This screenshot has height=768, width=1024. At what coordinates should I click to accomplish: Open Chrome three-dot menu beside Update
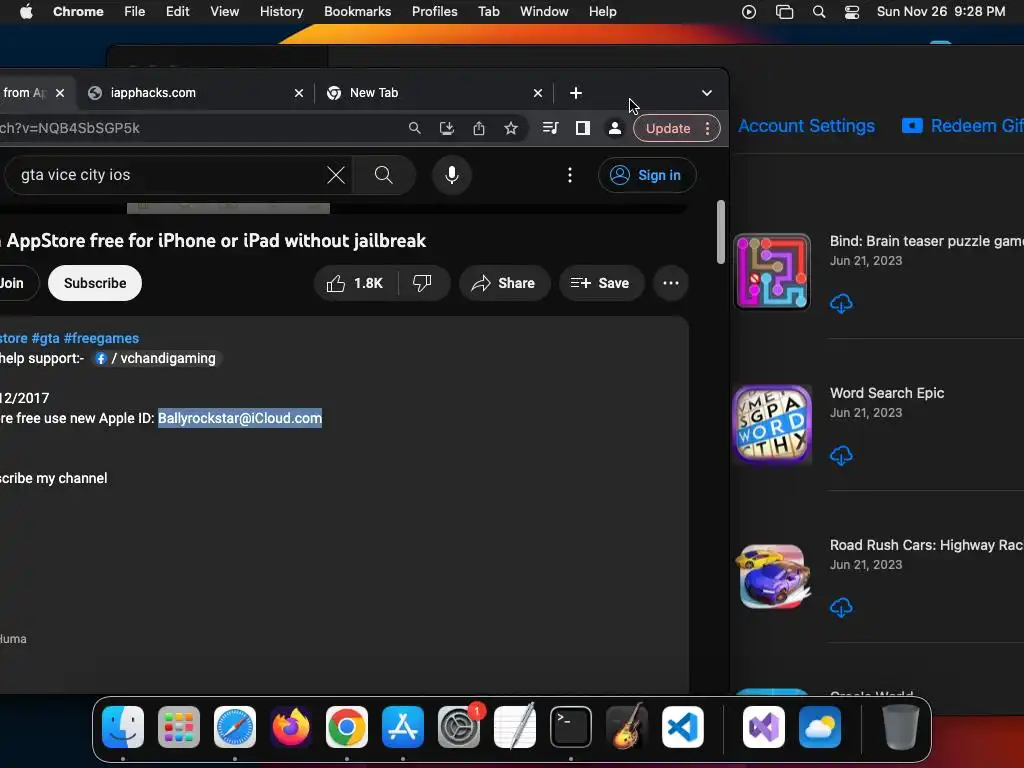point(708,128)
